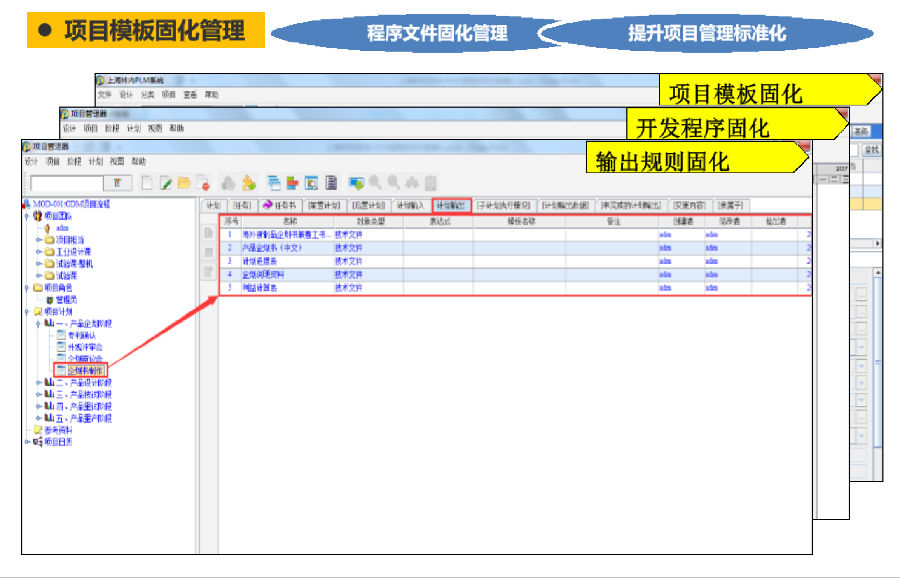900x578 pixels.
Task: Click the cascading windows toolbar icon
Action: [x=274, y=183]
